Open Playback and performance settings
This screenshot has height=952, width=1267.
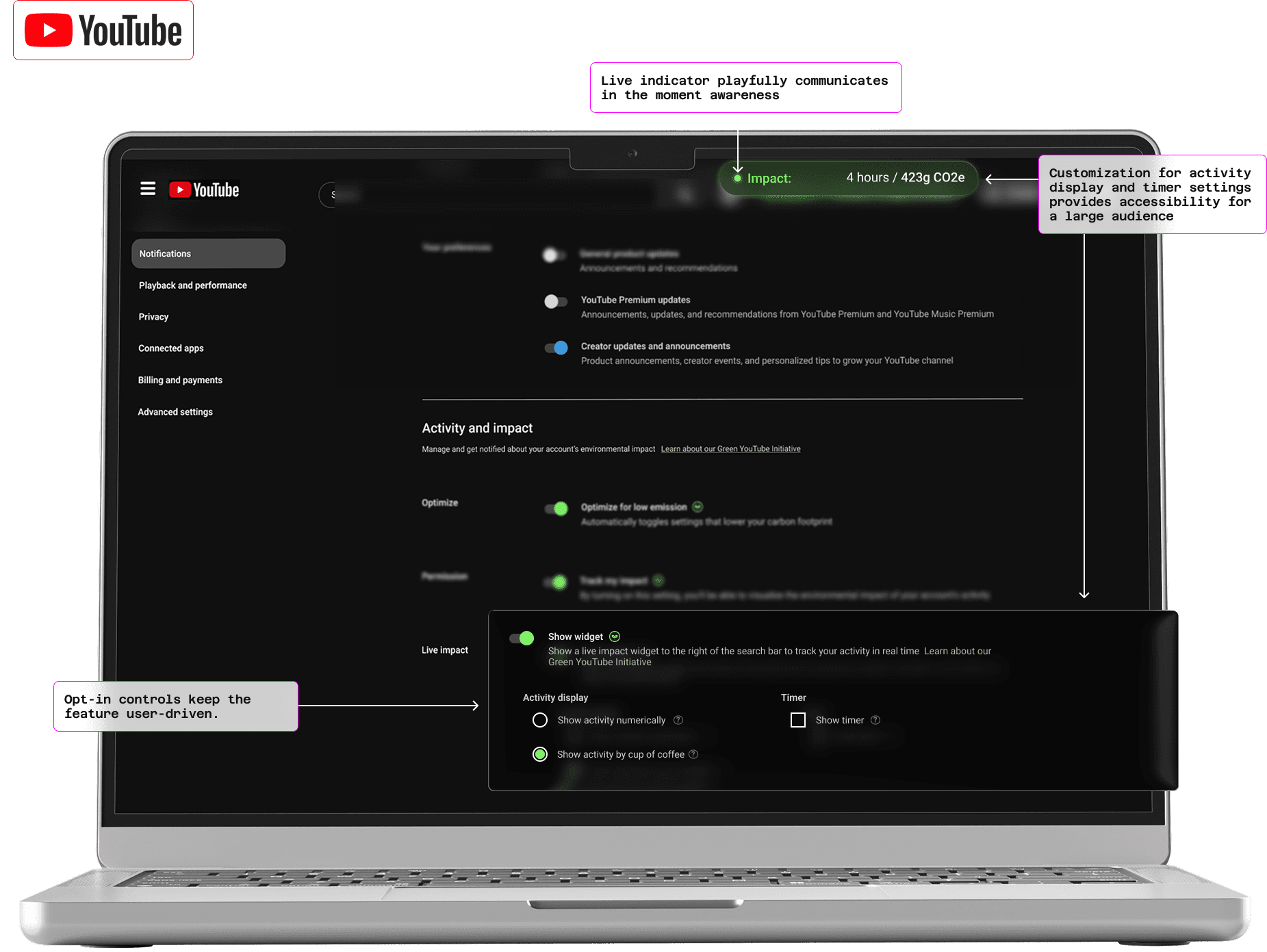193,285
